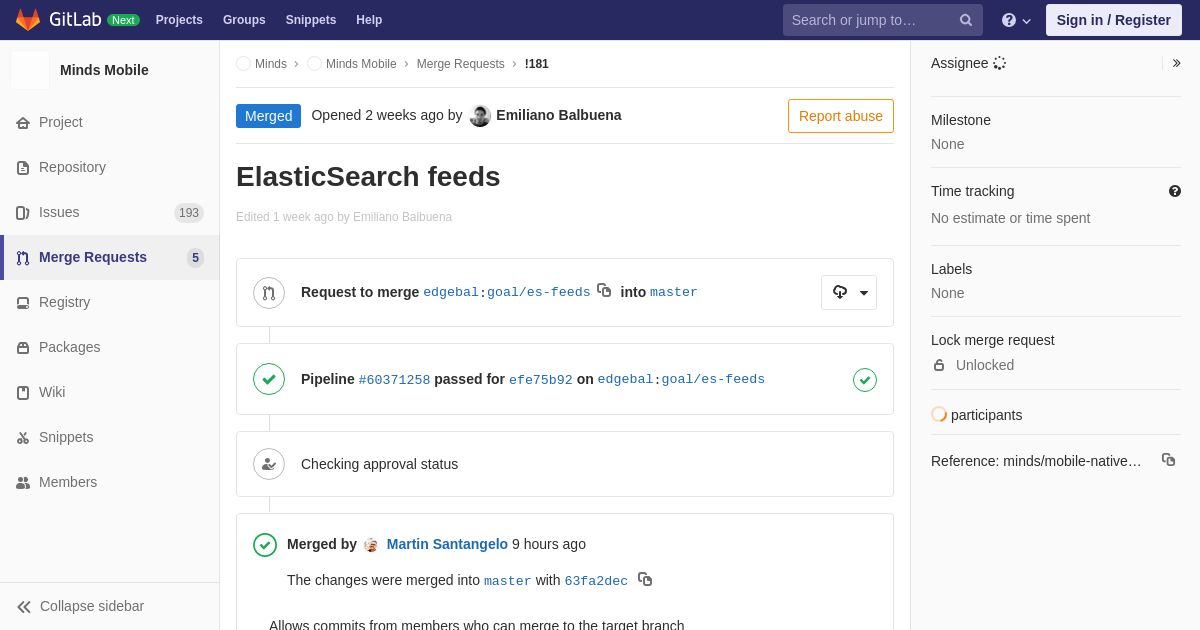Click the Members people icon in sidebar
Image resolution: width=1200 pixels, height=630 pixels.
click(x=23, y=483)
